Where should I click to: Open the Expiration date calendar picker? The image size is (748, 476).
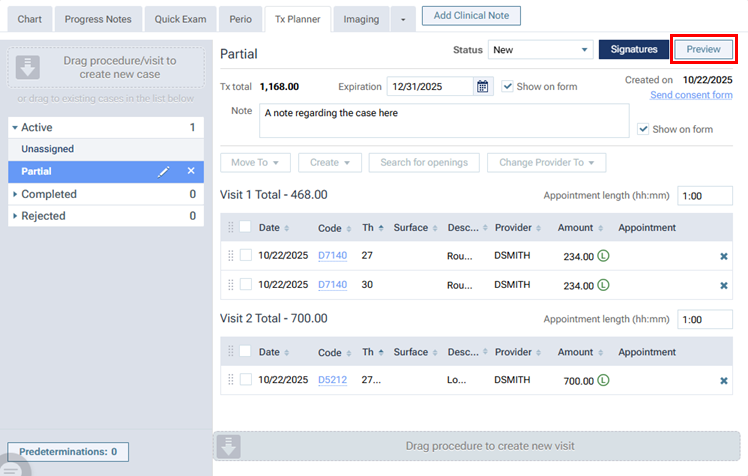click(483, 87)
